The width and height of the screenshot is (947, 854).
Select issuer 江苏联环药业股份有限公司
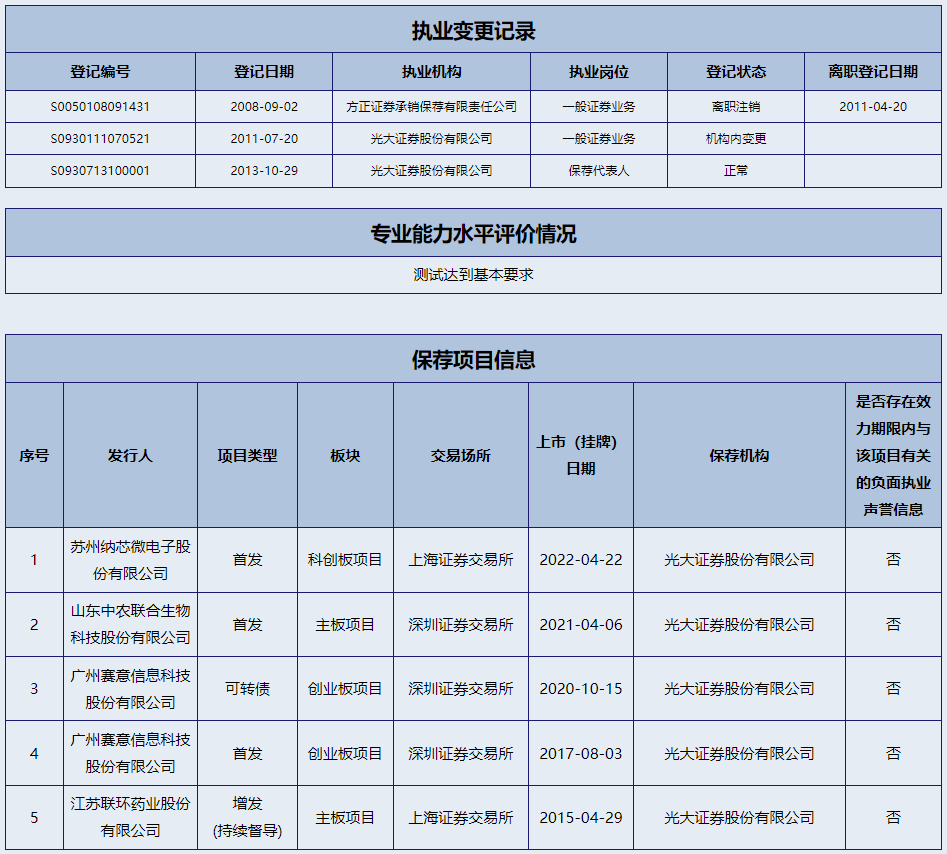coord(130,818)
